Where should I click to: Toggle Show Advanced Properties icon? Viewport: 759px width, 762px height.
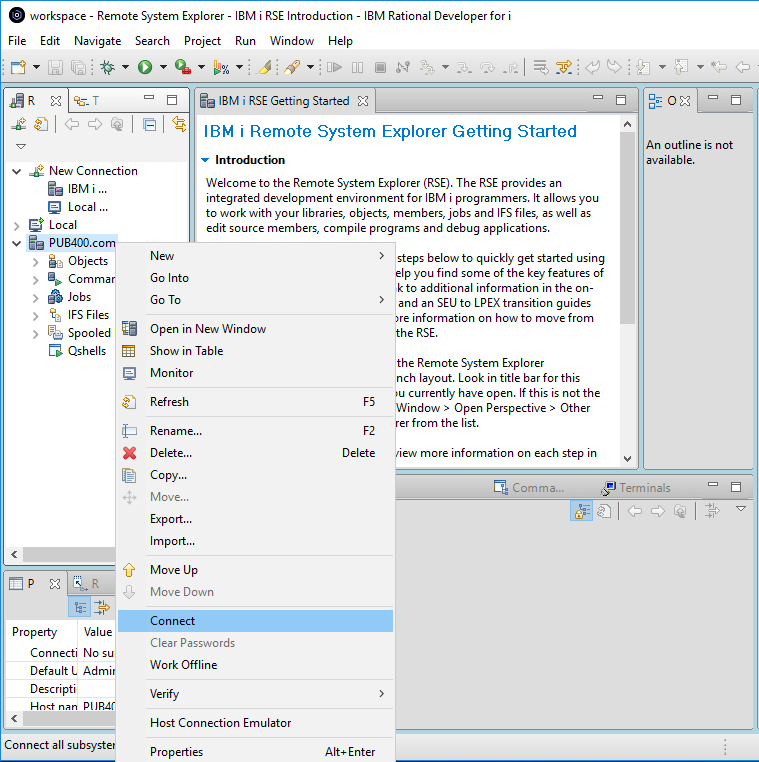pyautogui.click(x=102, y=607)
